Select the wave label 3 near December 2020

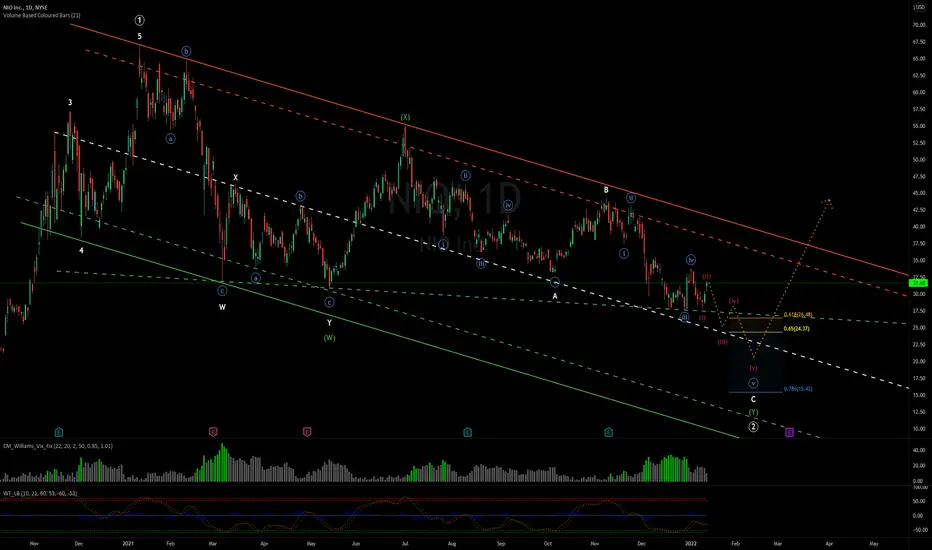click(70, 102)
